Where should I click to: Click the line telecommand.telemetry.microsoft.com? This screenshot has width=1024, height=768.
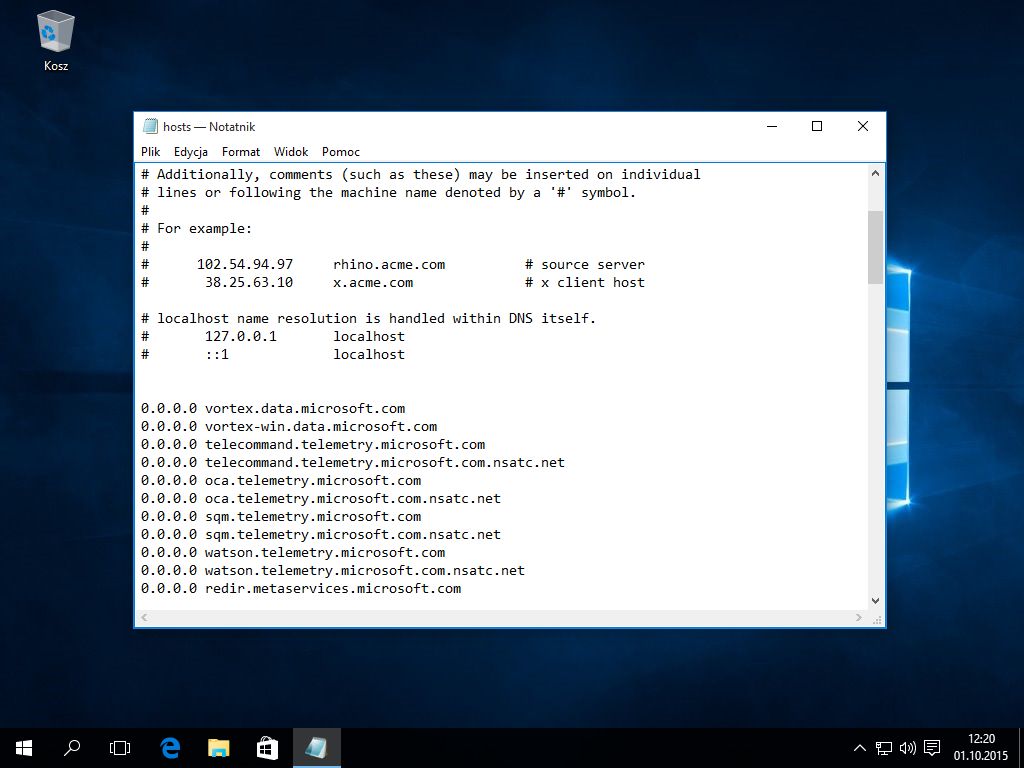(313, 444)
